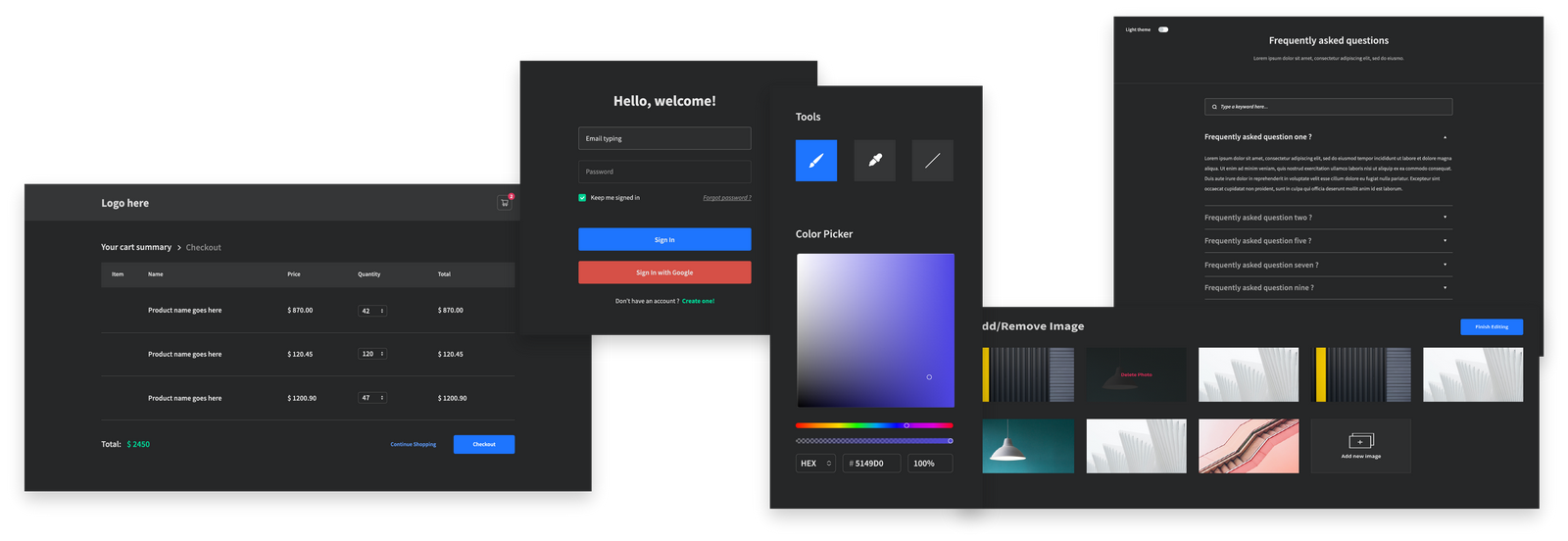Open the Checkout breadcrumb step

[204, 247]
